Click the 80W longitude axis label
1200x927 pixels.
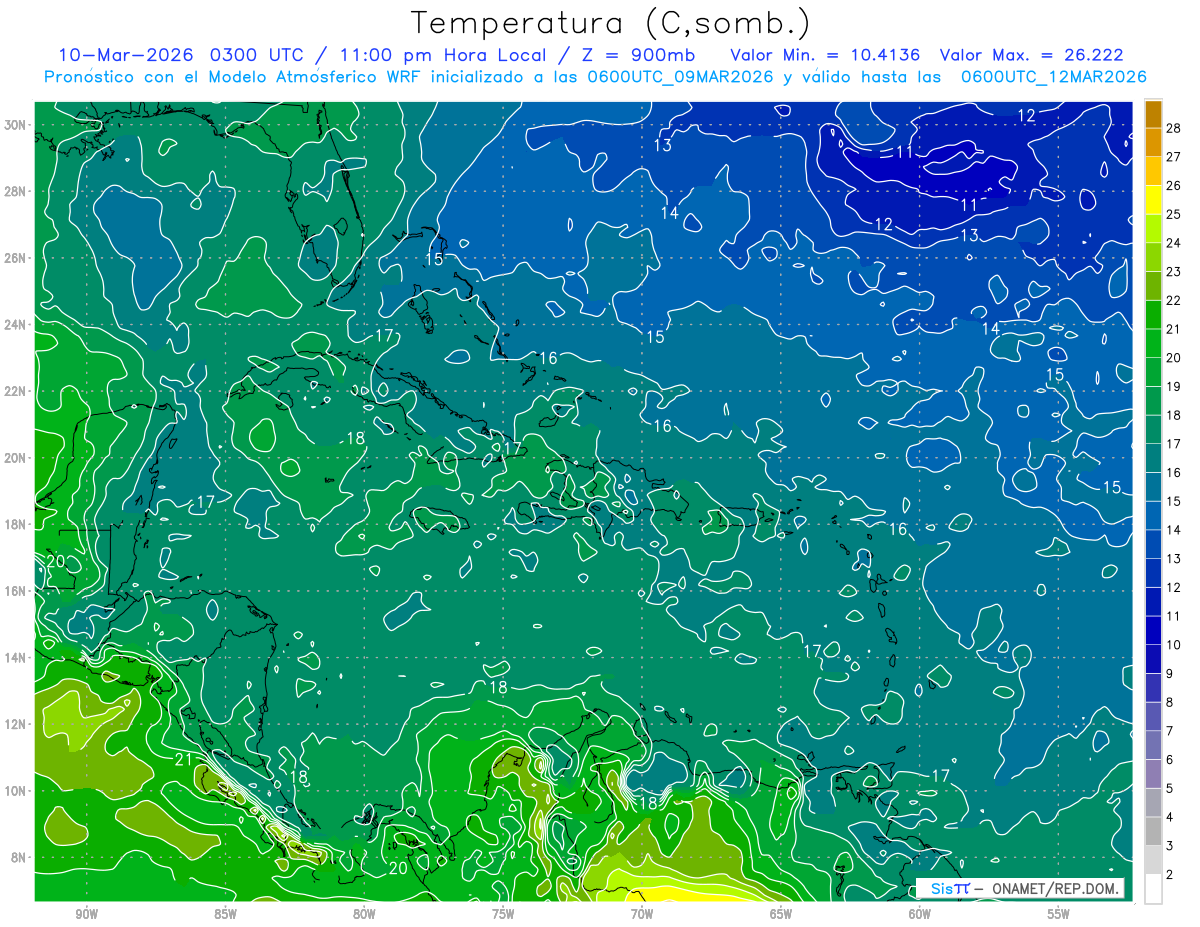pos(364,914)
